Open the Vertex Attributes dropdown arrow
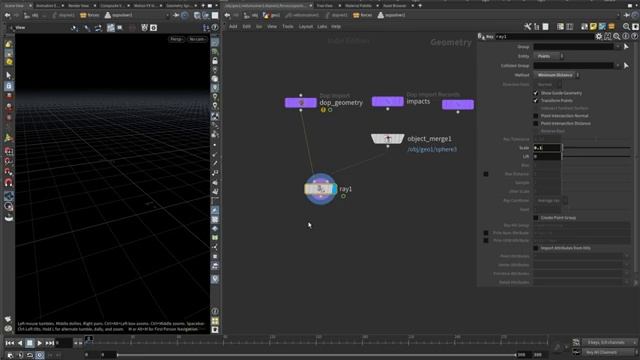The width and height of the screenshot is (640, 360). click(627, 265)
